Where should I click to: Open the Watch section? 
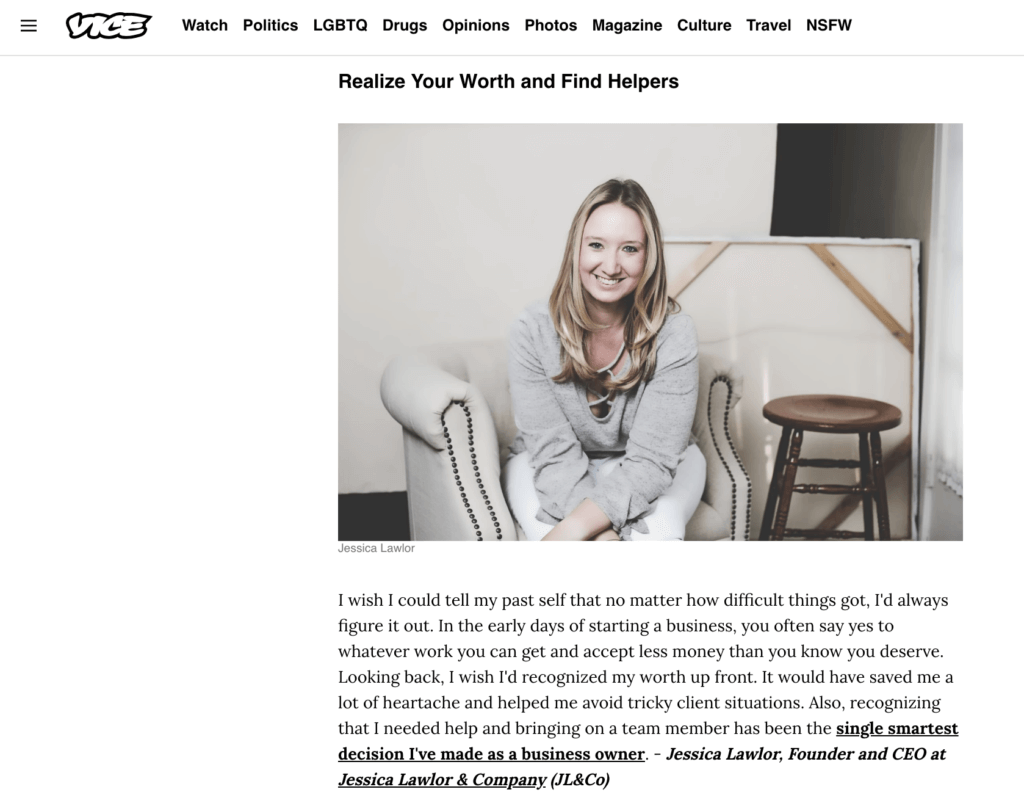[x=205, y=25]
